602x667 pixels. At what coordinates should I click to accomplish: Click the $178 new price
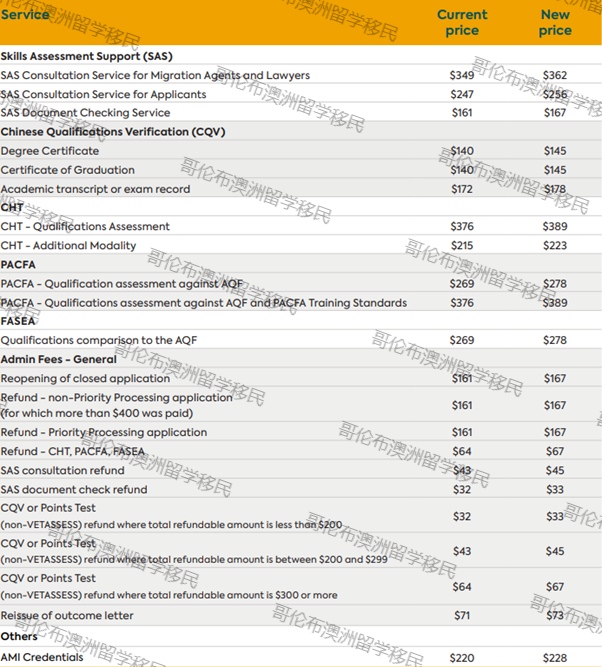pyautogui.click(x=555, y=189)
